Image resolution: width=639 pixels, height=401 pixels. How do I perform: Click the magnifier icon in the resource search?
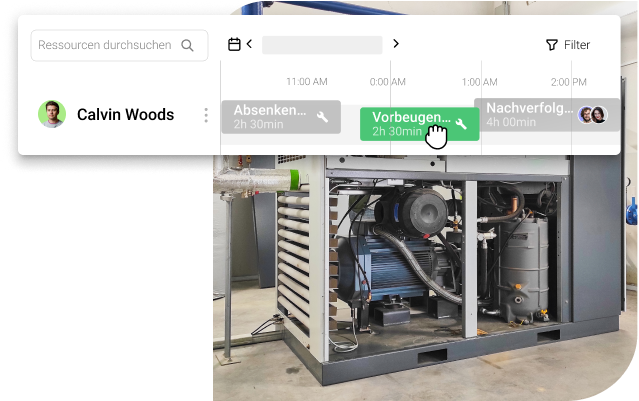(188, 45)
